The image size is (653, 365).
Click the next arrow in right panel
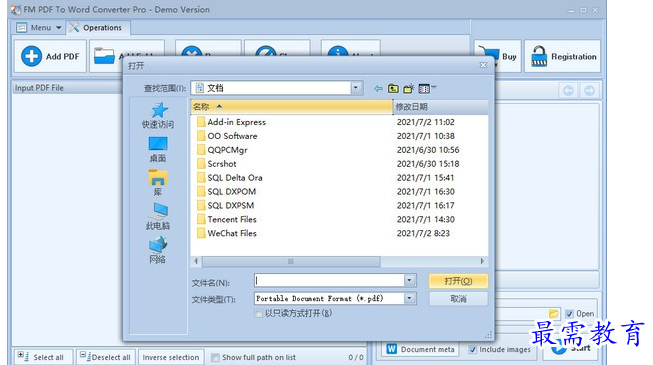(x=589, y=90)
